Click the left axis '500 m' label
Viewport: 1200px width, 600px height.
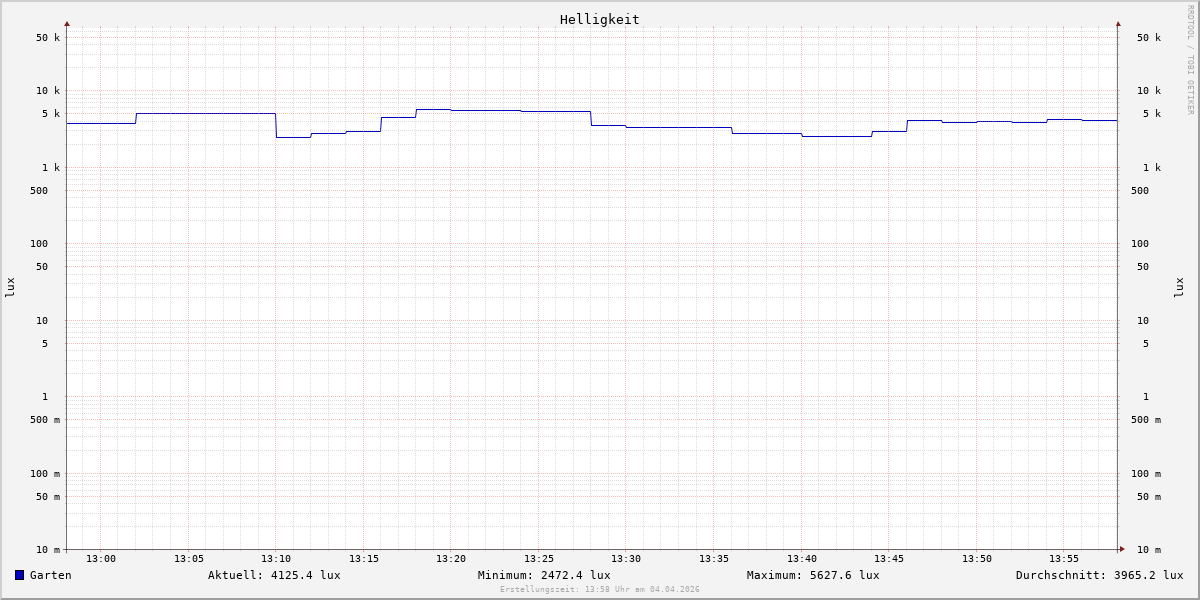[x=45, y=420]
